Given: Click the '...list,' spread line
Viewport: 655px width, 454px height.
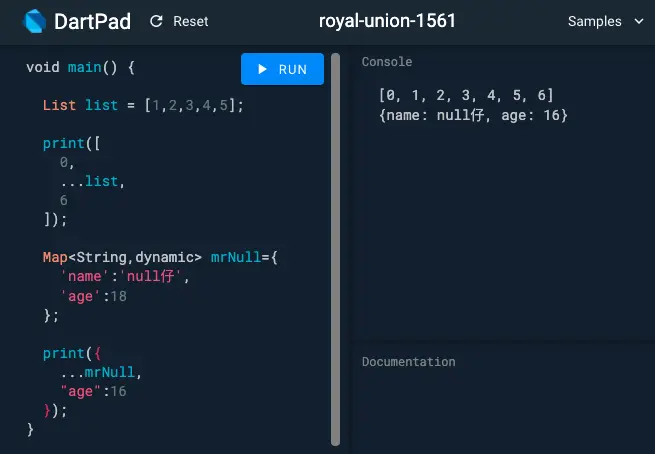Looking at the screenshot, I should click(92, 181).
